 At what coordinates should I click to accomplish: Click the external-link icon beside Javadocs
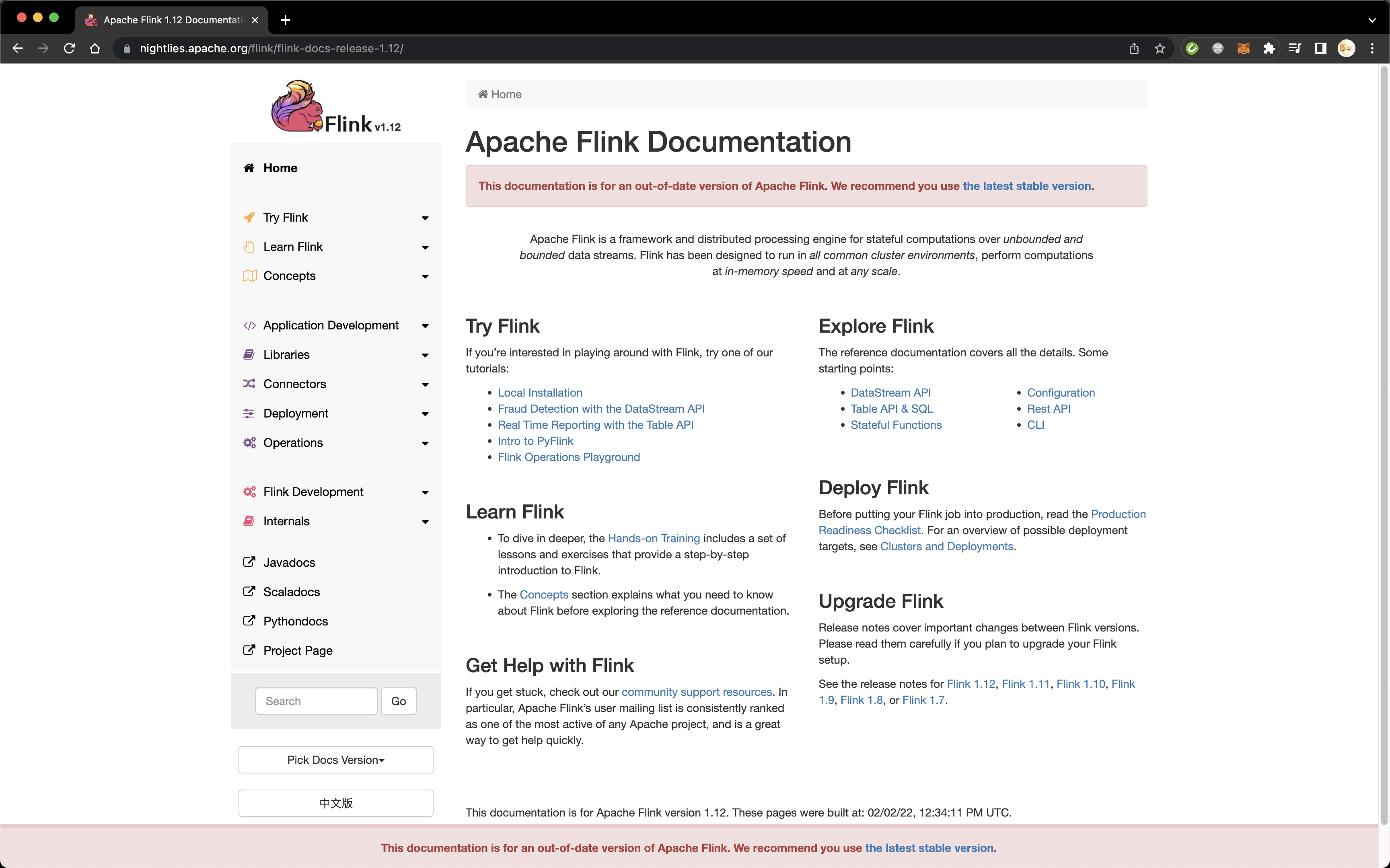click(250, 562)
